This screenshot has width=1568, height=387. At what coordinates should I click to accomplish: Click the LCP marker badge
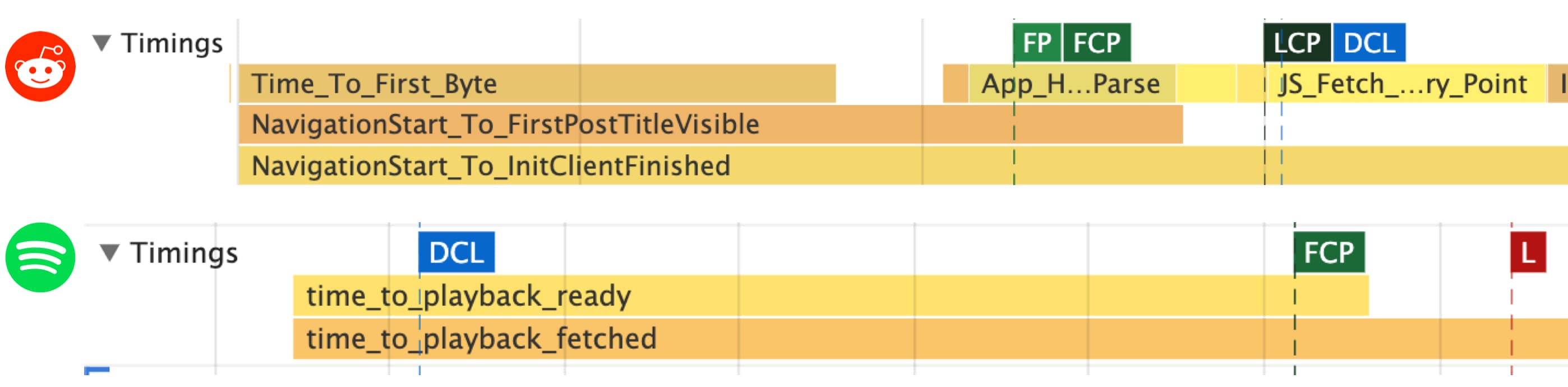pyautogui.click(x=1297, y=43)
